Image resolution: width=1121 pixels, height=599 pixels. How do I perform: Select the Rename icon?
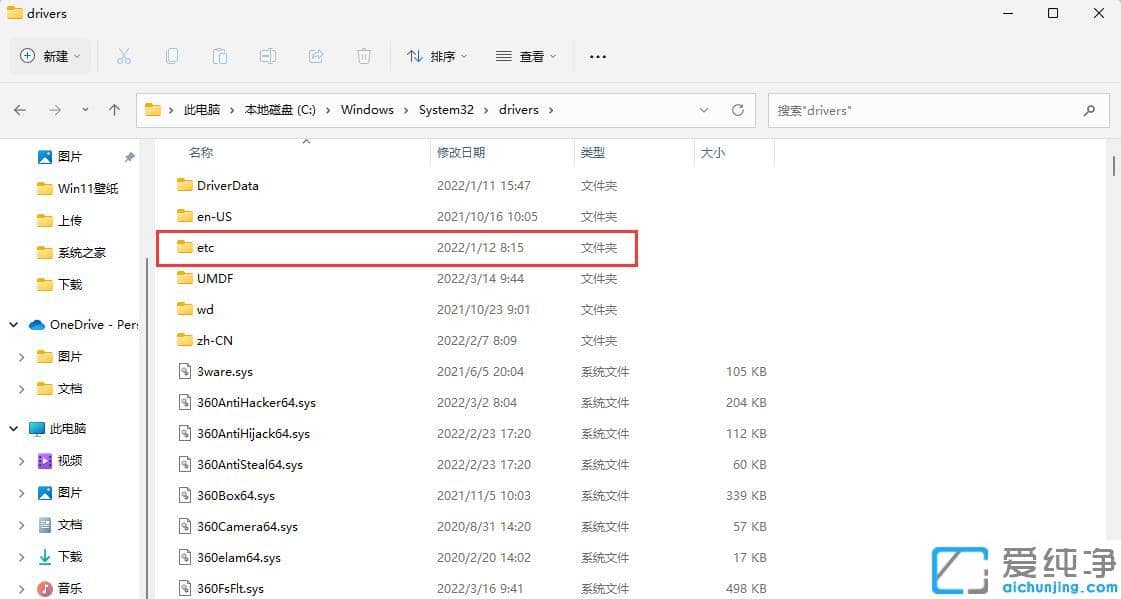point(268,56)
